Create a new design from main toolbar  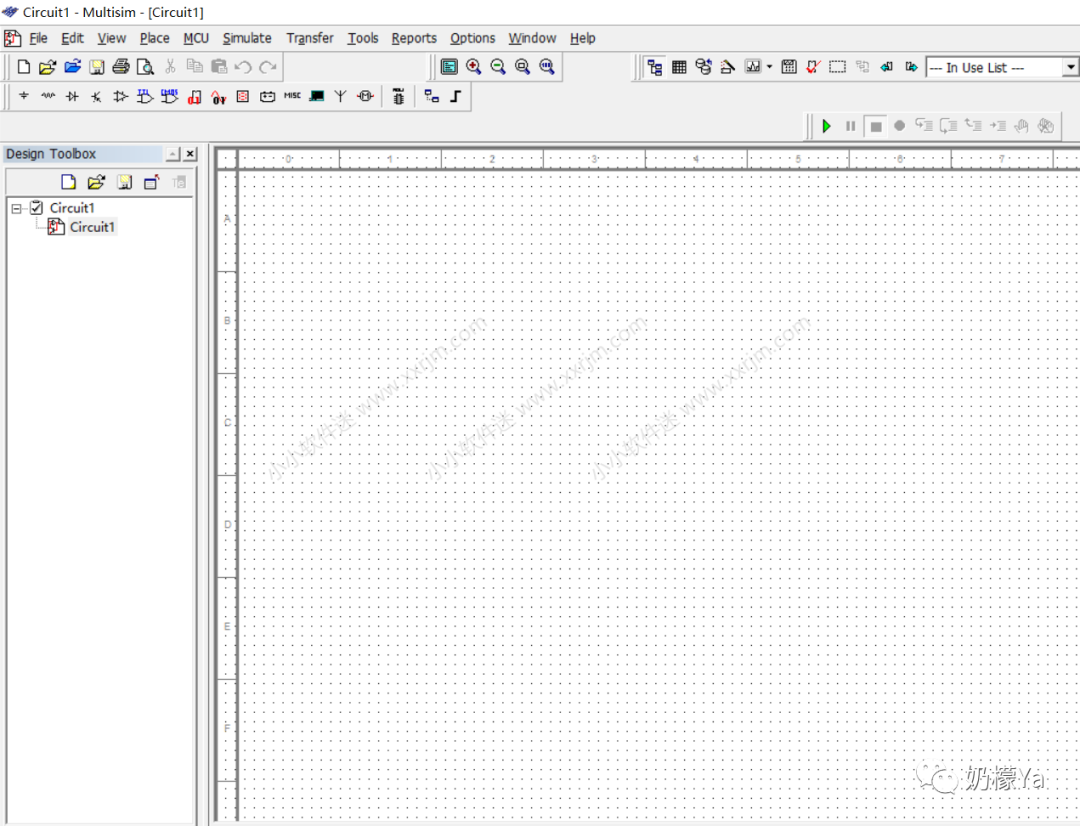point(23,67)
